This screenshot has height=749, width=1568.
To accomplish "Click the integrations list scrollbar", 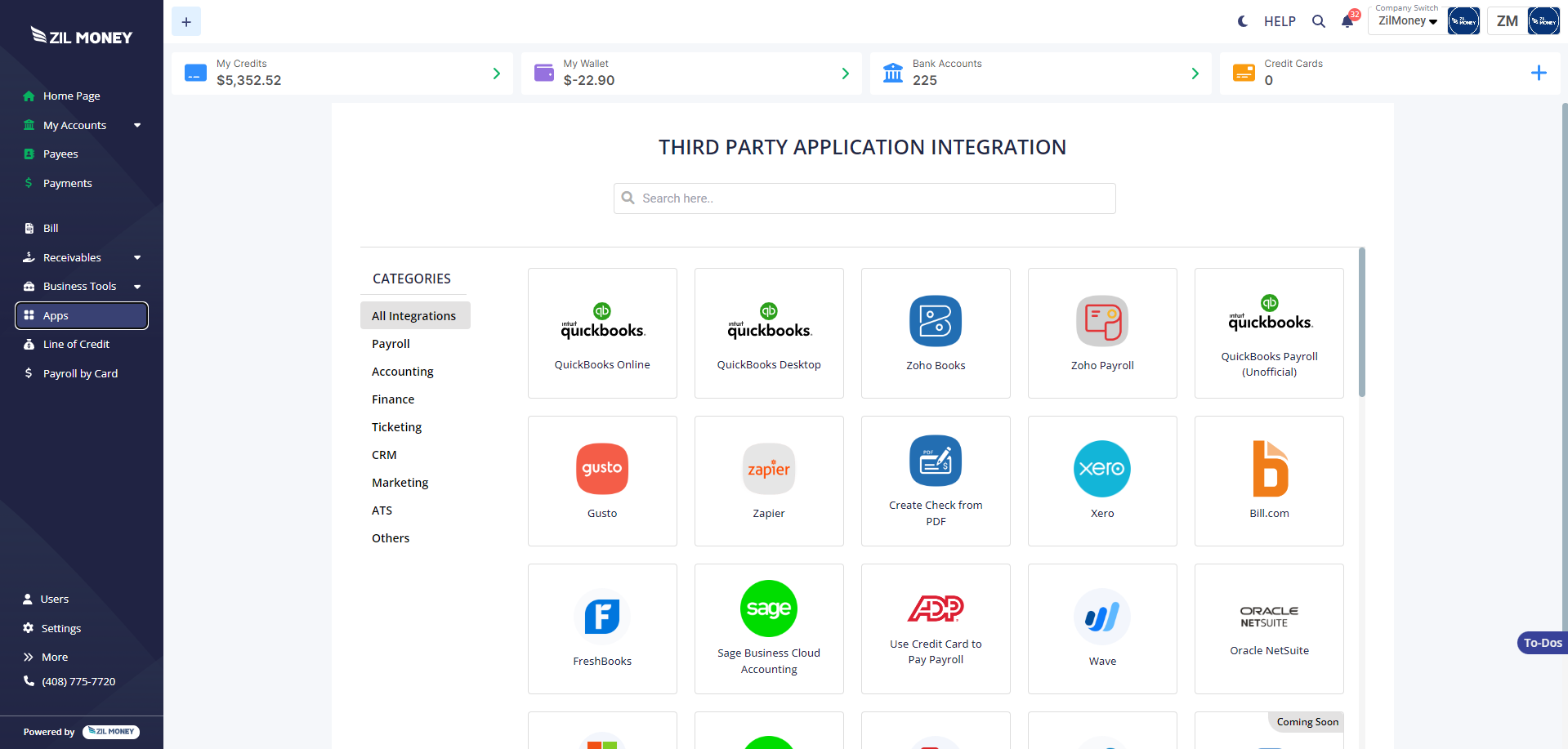I will pos(1362,323).
